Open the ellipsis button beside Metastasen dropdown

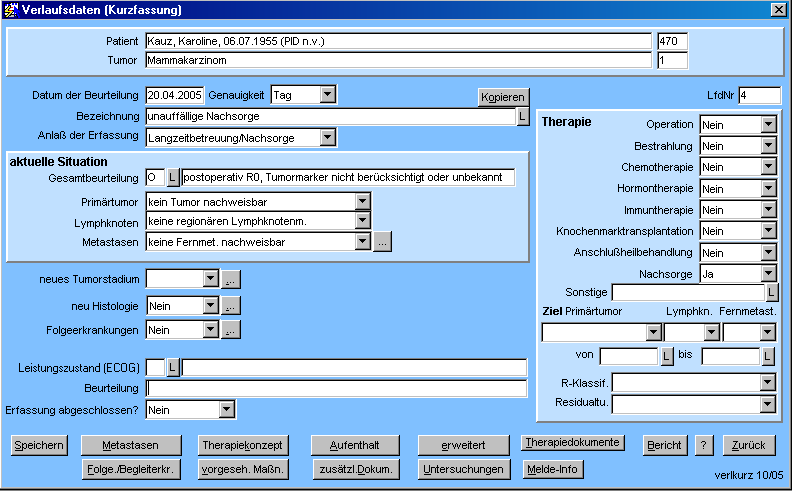[382, 241]
